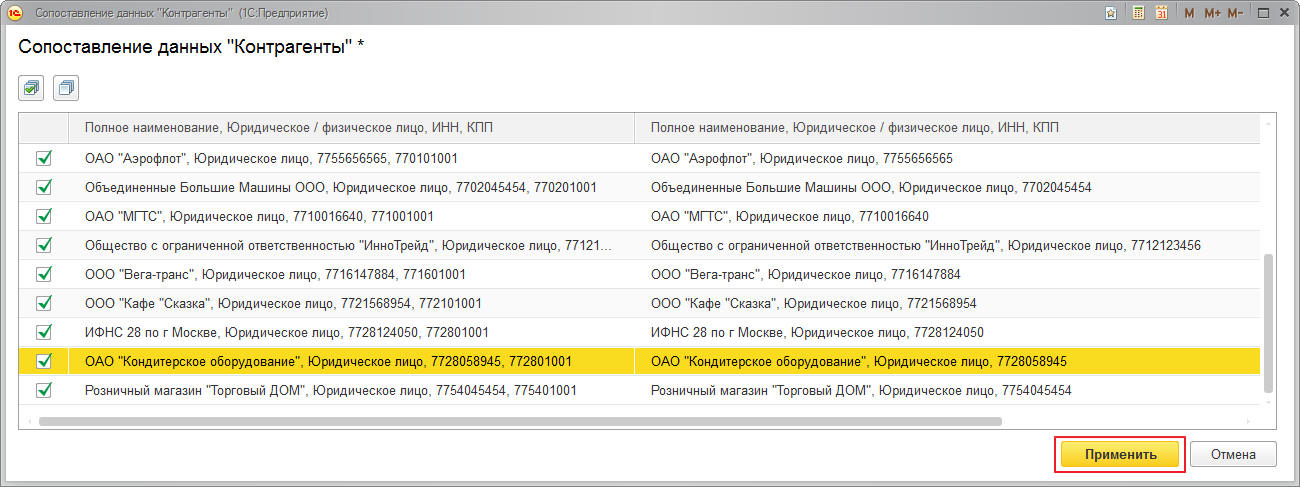Click the M+ memory add button
1300x487 pixels.
pyautogui.click(x=1211, y=13)
